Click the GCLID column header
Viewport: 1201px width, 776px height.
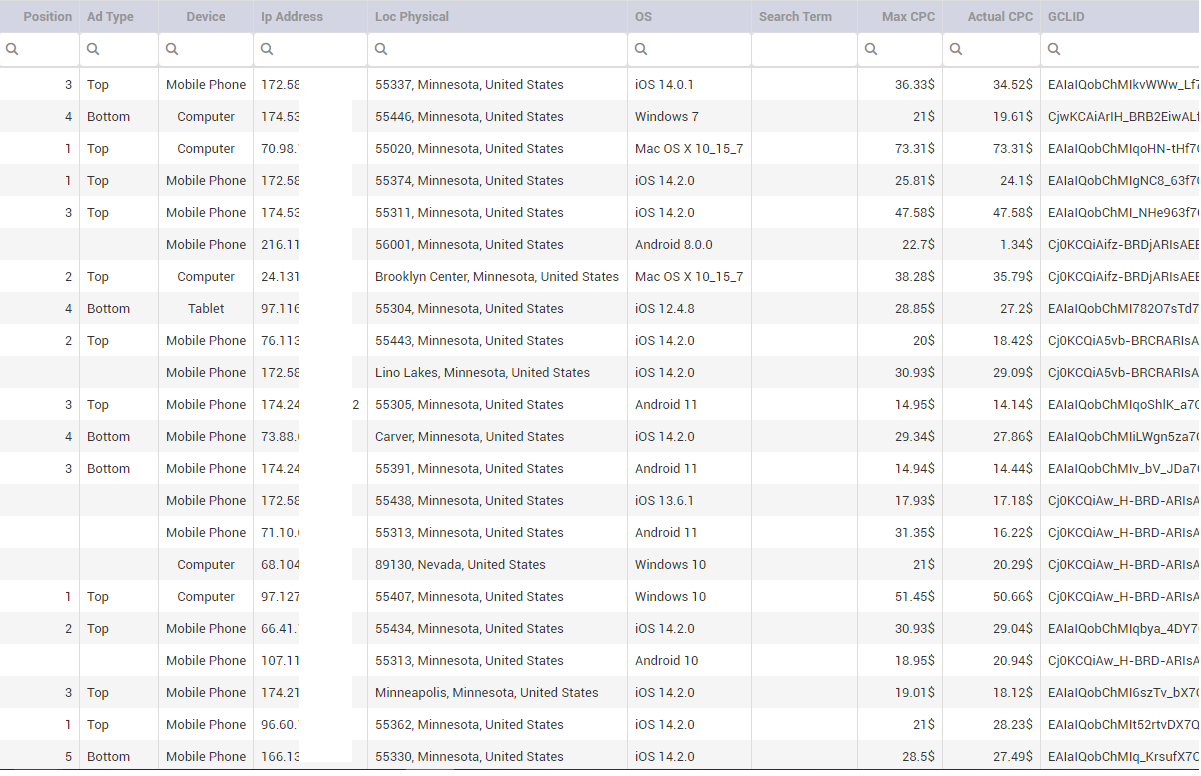point(1066,17)
